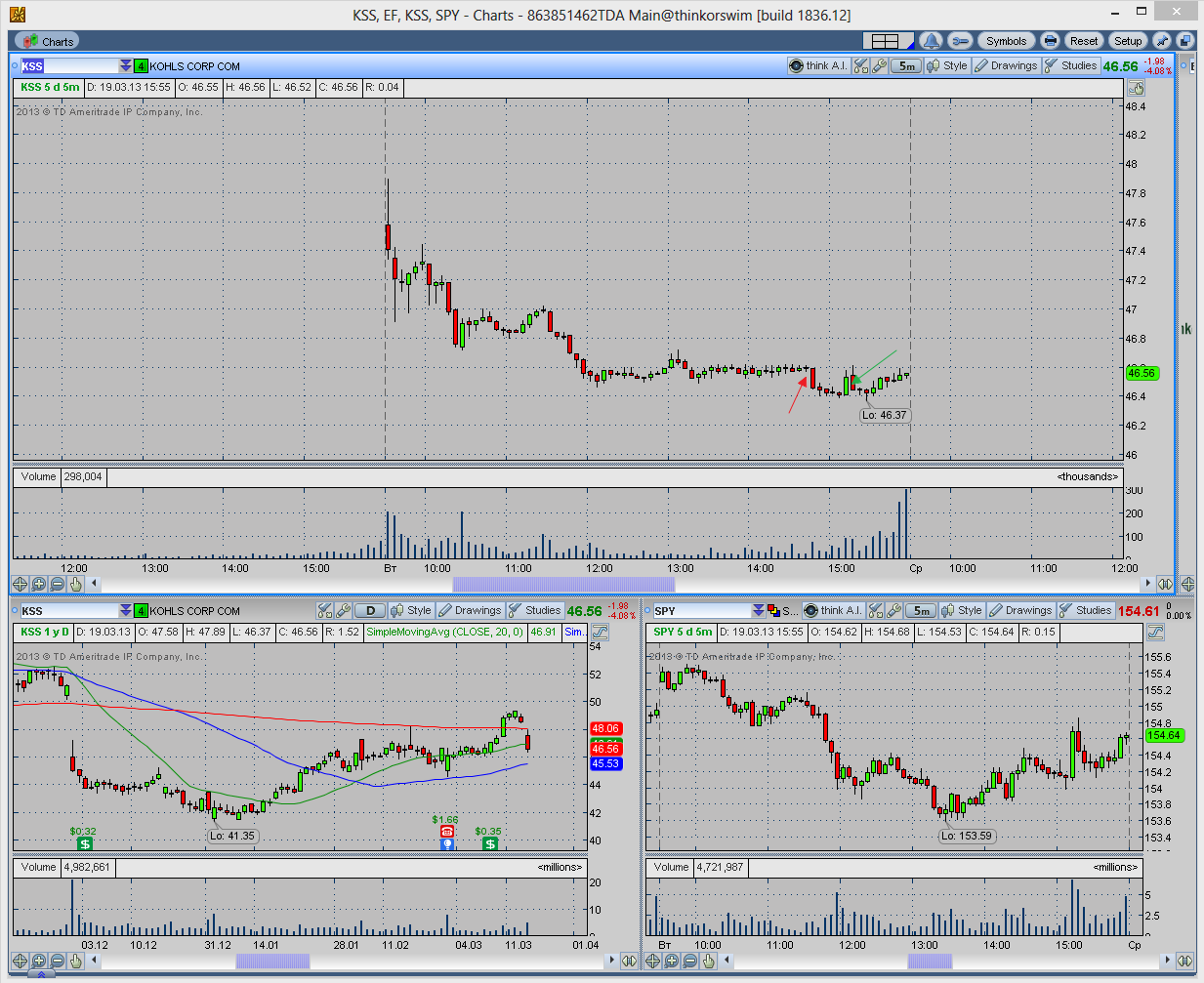
Task: Click time scrollbar thumb under top KSS chart
Action: pyautogui.click(x=563, y=584)
